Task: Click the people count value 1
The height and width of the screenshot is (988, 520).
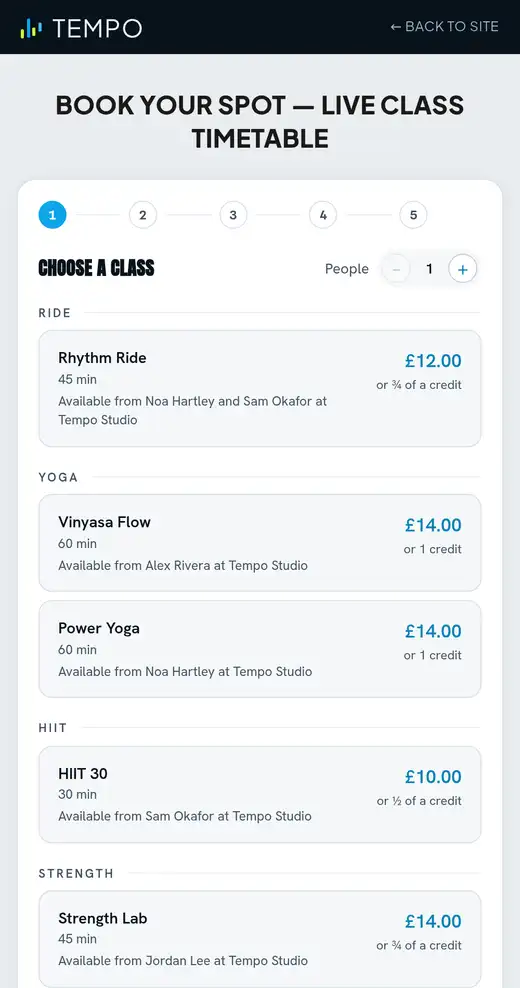Action: point(429,269)
